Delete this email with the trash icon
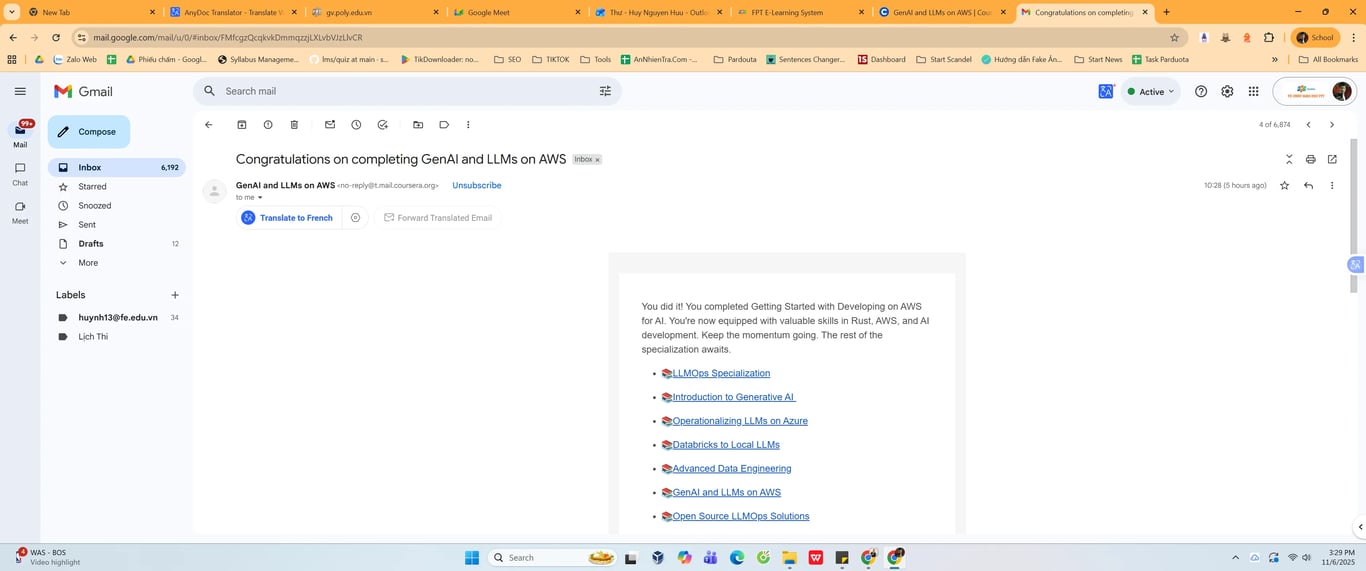 pyautogui.click(x=294, y=125)
